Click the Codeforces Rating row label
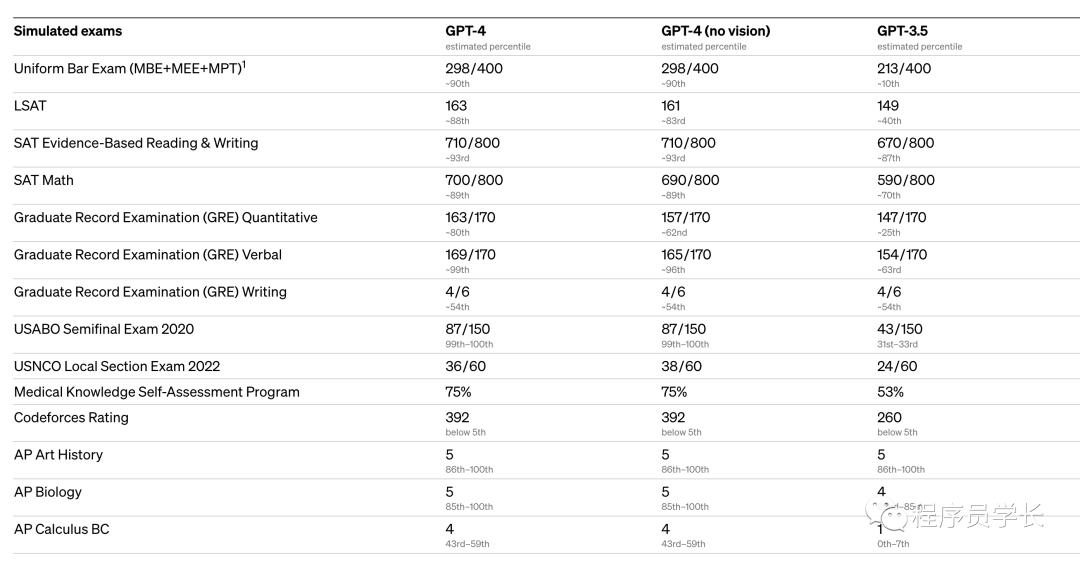Image resolution: width=1080 pixels, height=563 pixels. pyautogui.click(x=71, y=417)
